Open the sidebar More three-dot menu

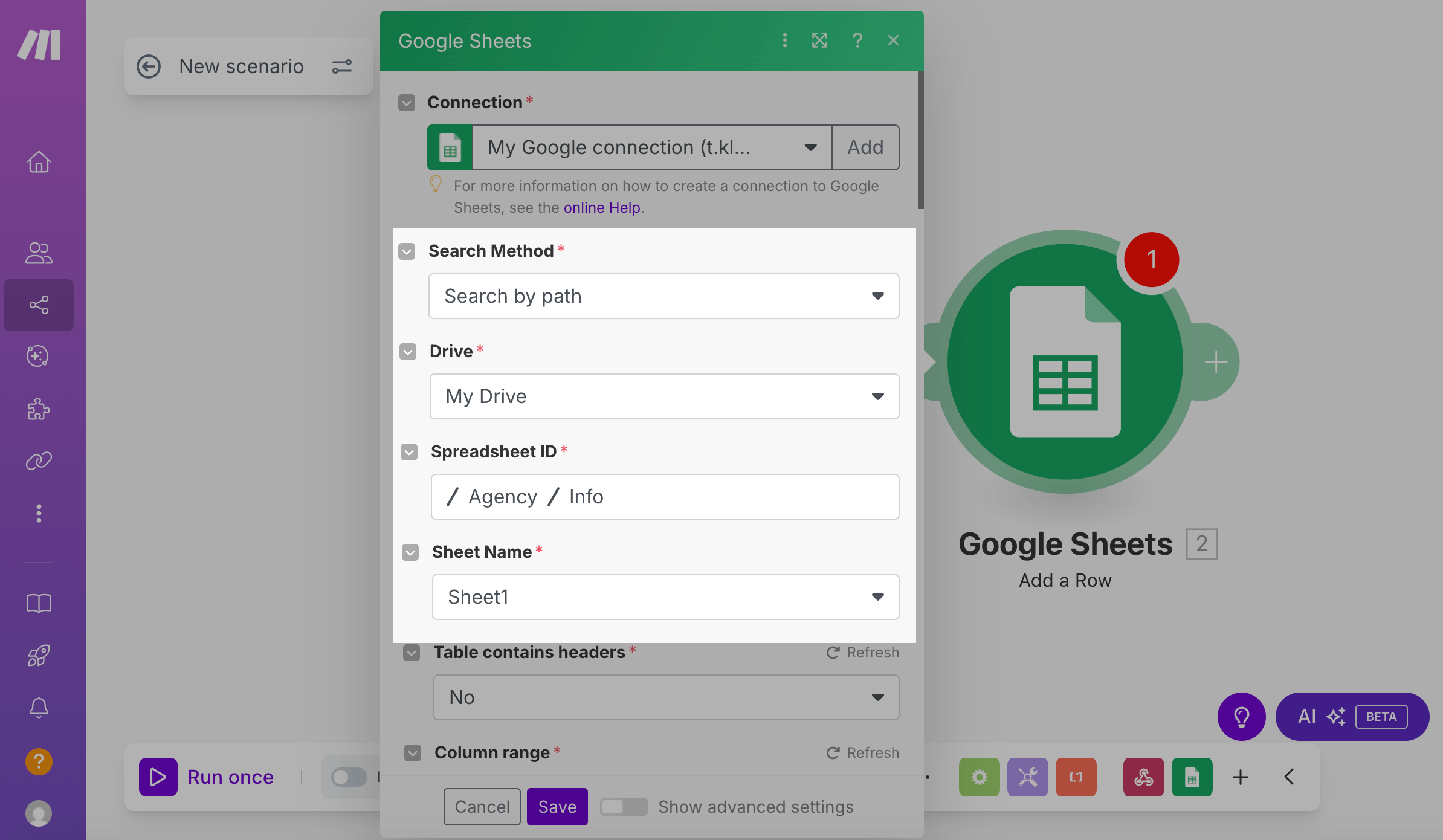coord(39,513)
